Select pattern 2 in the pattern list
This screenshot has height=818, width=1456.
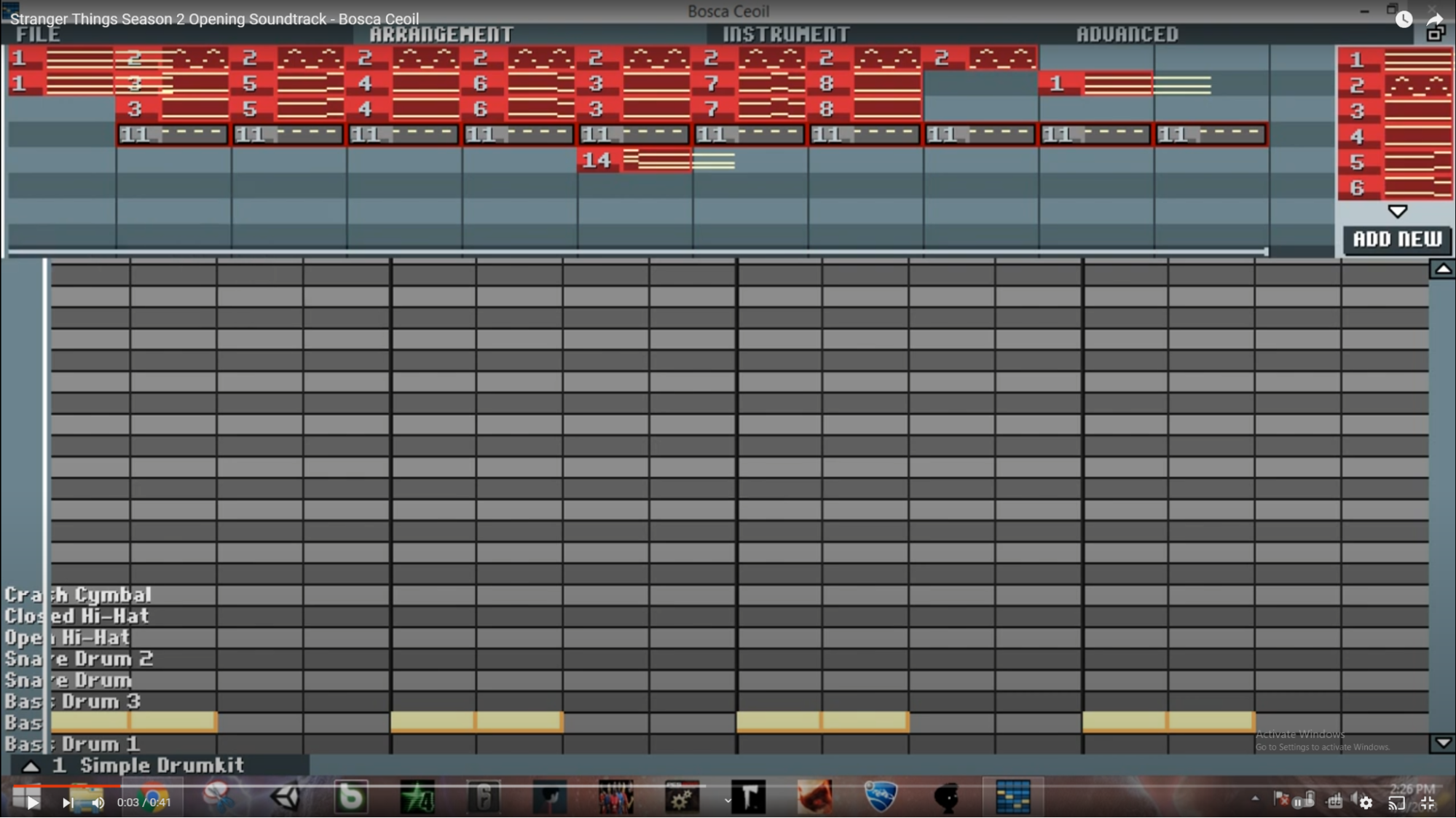1396,86
